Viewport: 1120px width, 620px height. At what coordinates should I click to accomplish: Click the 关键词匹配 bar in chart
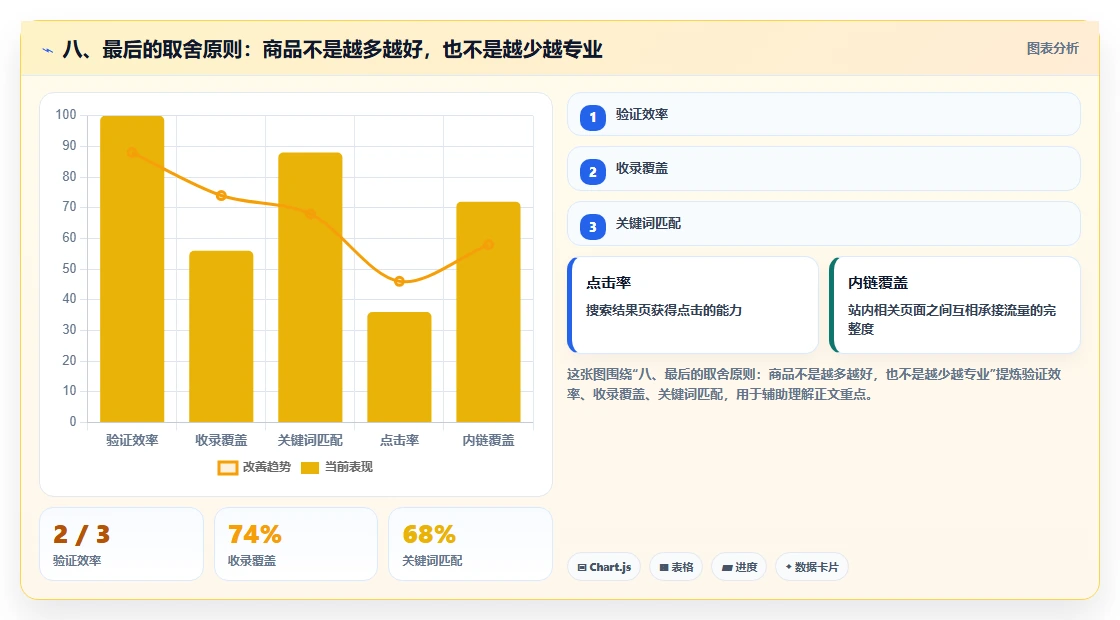(310, 287)
